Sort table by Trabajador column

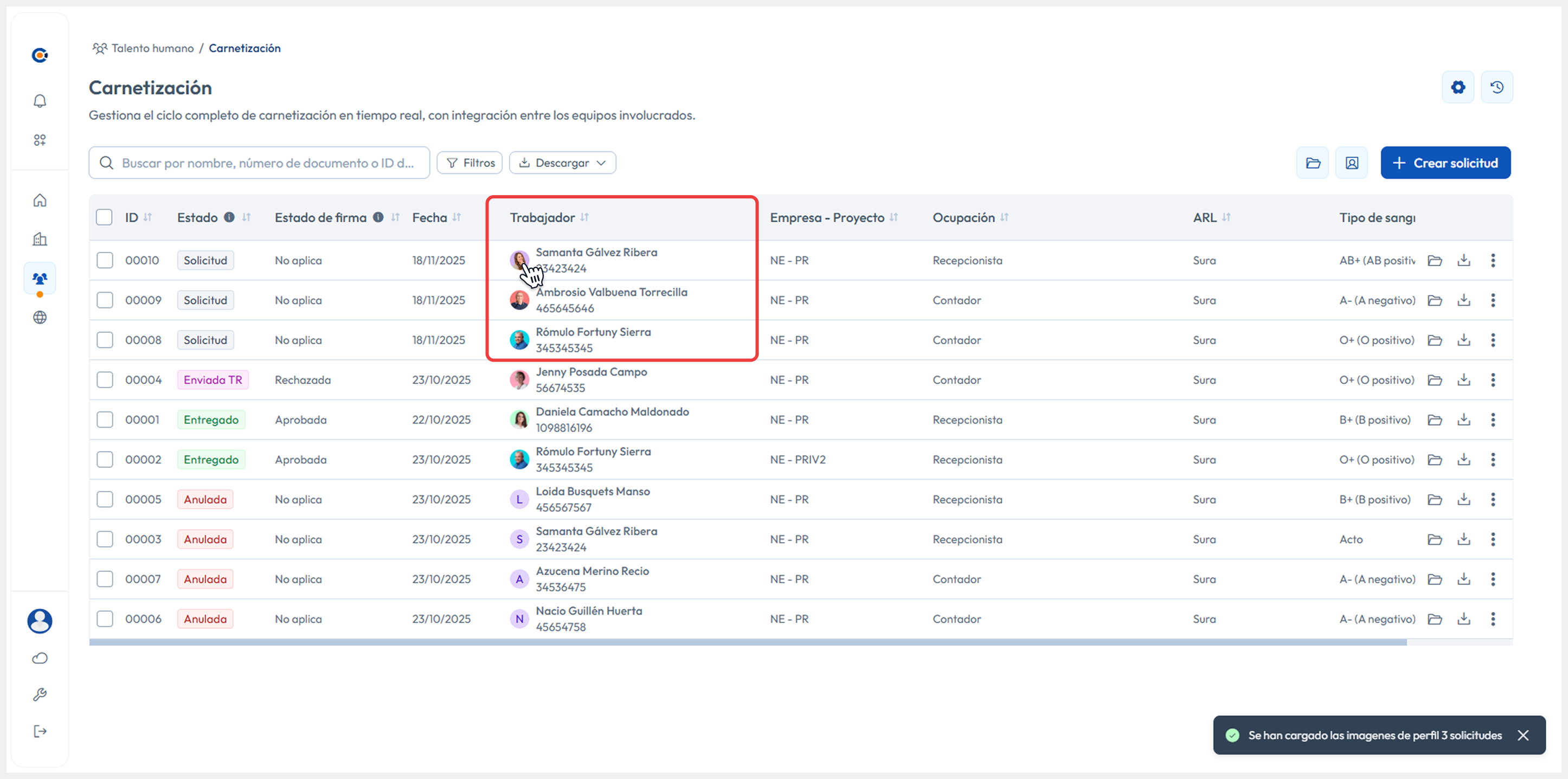pyautogui.click(x=584, y=217)
